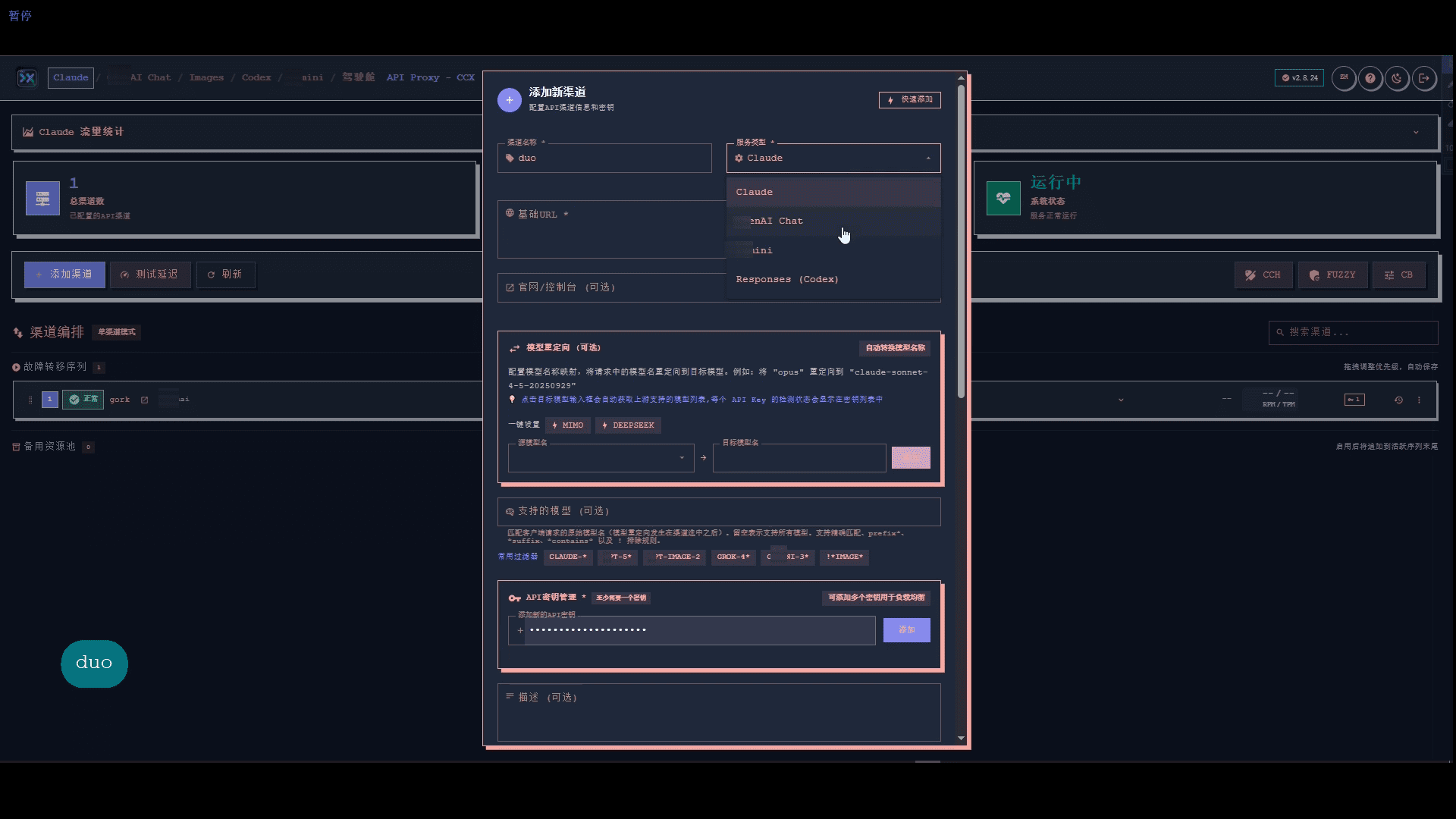This screenshot has width=1456, height=819.
Task: Click the MIMO quick-setup chip
Action: [567, 425]
